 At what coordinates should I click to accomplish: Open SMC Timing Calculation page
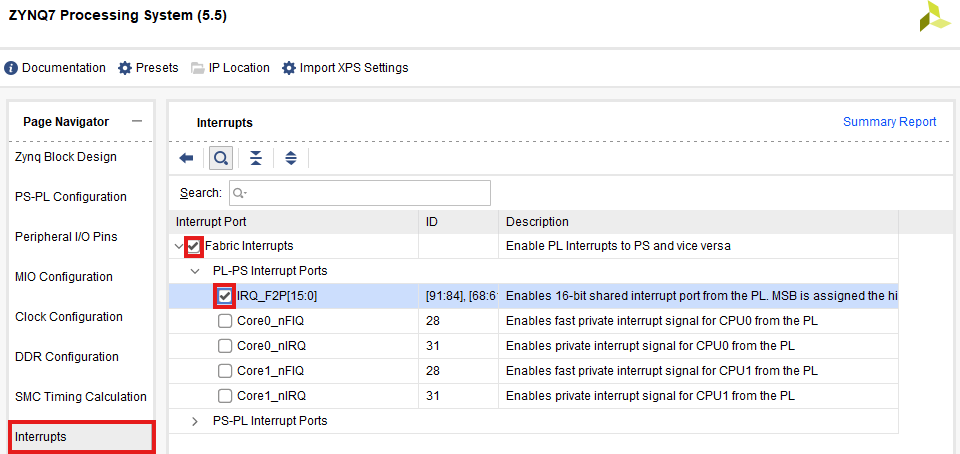[81, 396]
